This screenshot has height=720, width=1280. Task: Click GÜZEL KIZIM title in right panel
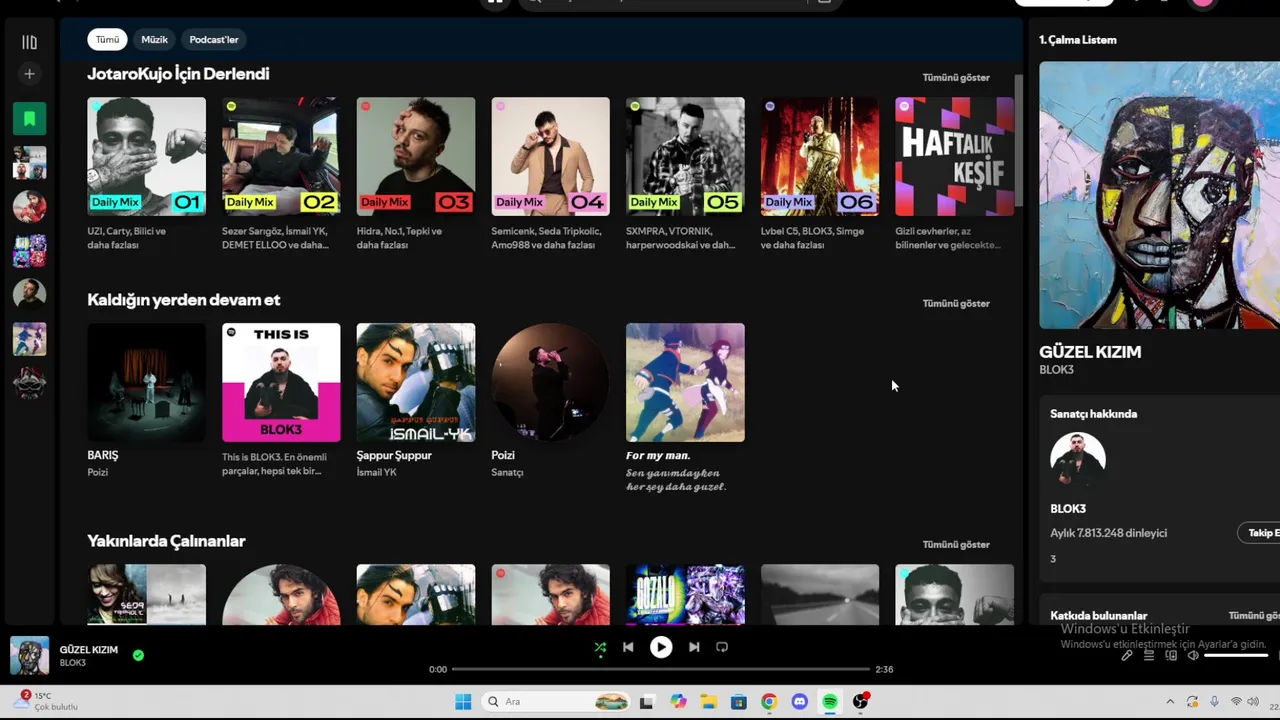(1090, 352)
